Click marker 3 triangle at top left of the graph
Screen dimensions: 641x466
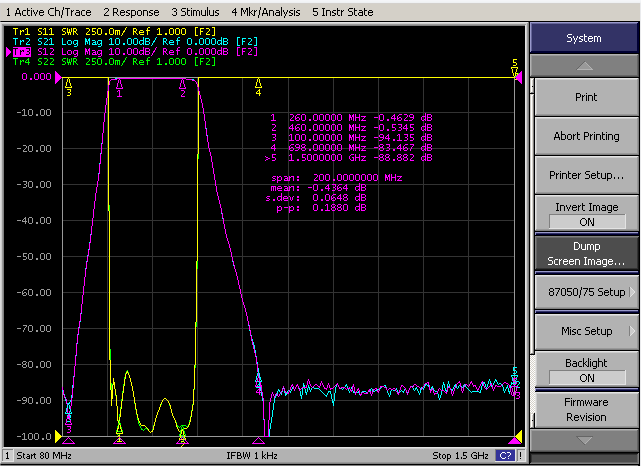[x=69, y=84]
